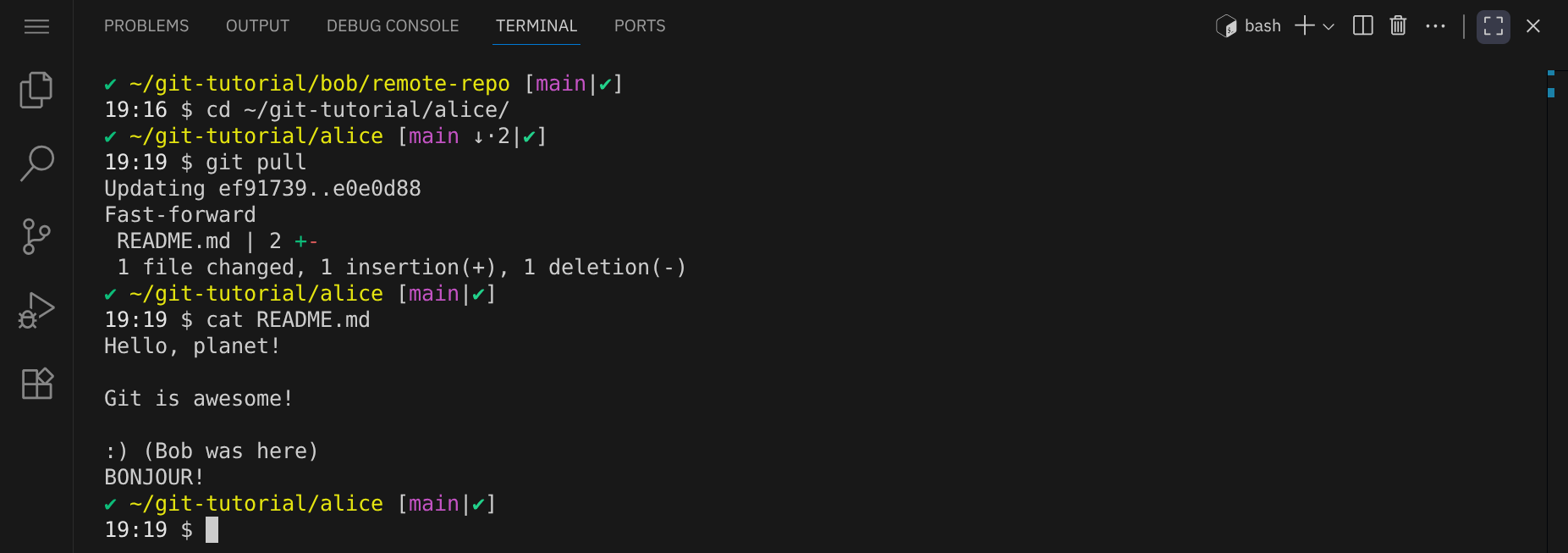This screenshot has width=1568, height=553.
Task: Open the Source Control view
Action: click(x=36, y=236)
